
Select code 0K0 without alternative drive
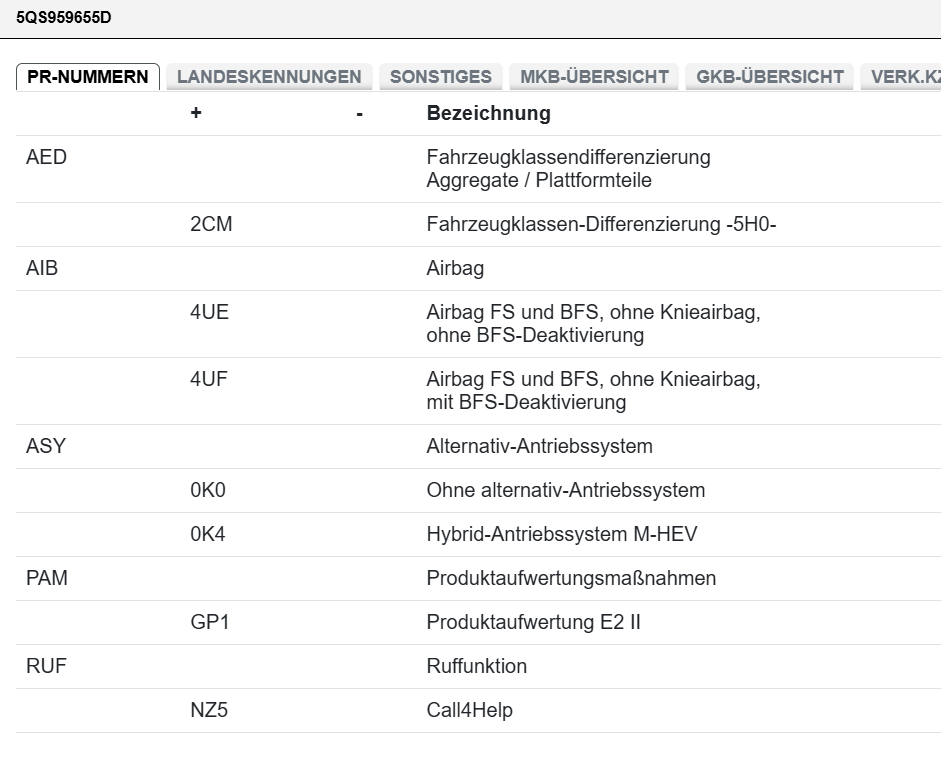coord(208,490)
